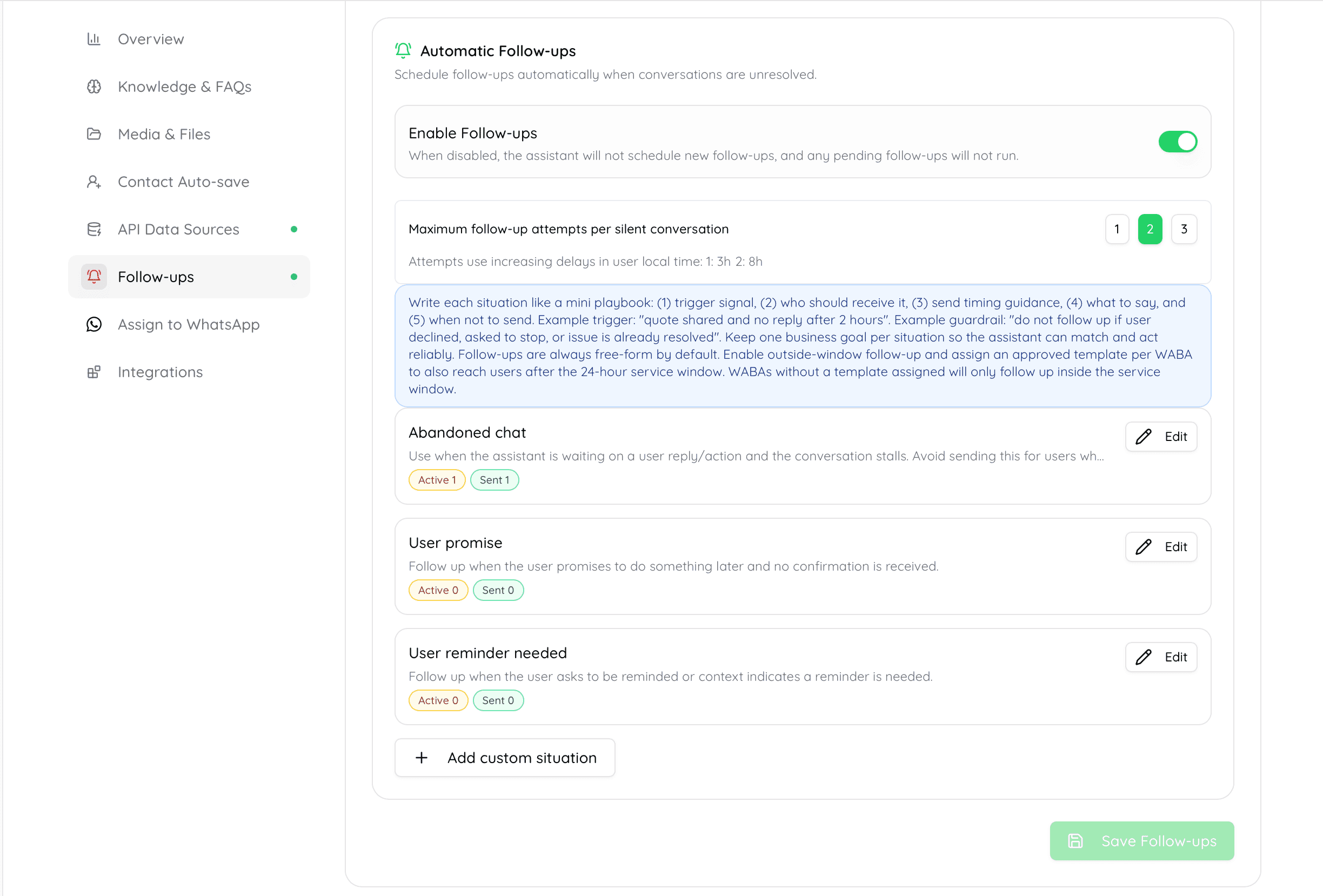Click Sent 0 badge under User promise

point(498,590)
